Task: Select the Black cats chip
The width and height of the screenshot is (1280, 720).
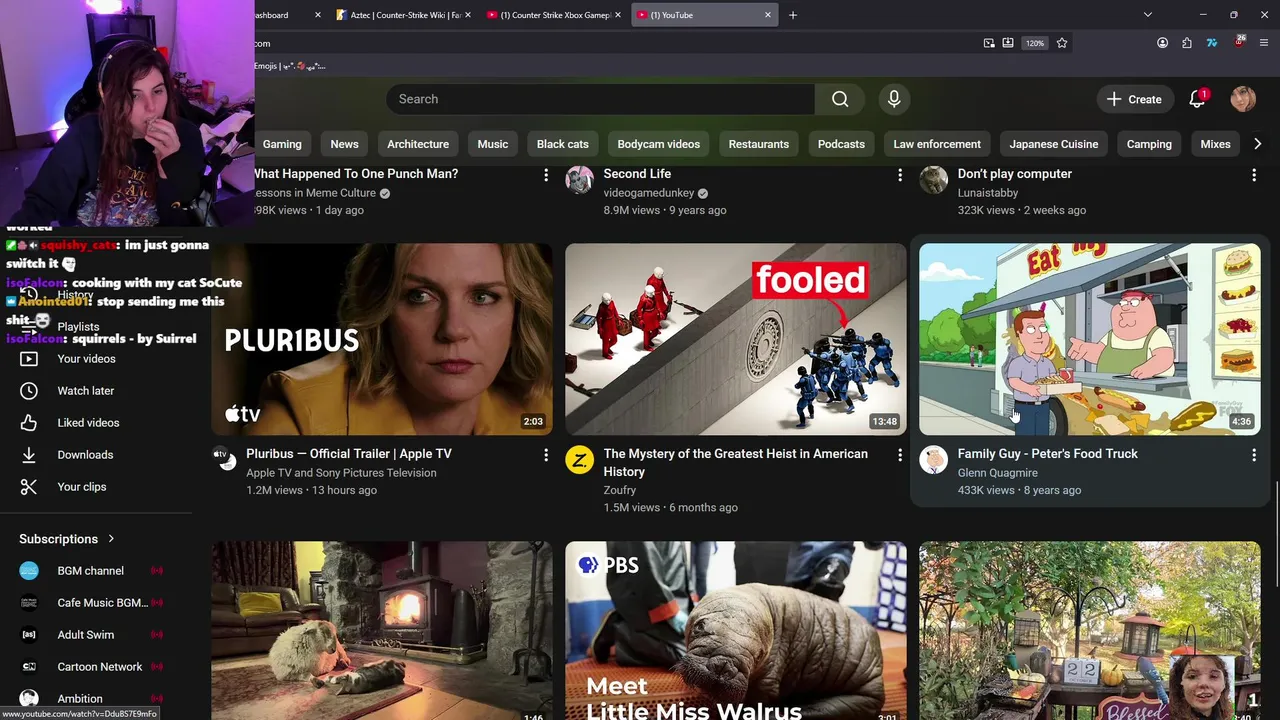Action: [563, 144]
